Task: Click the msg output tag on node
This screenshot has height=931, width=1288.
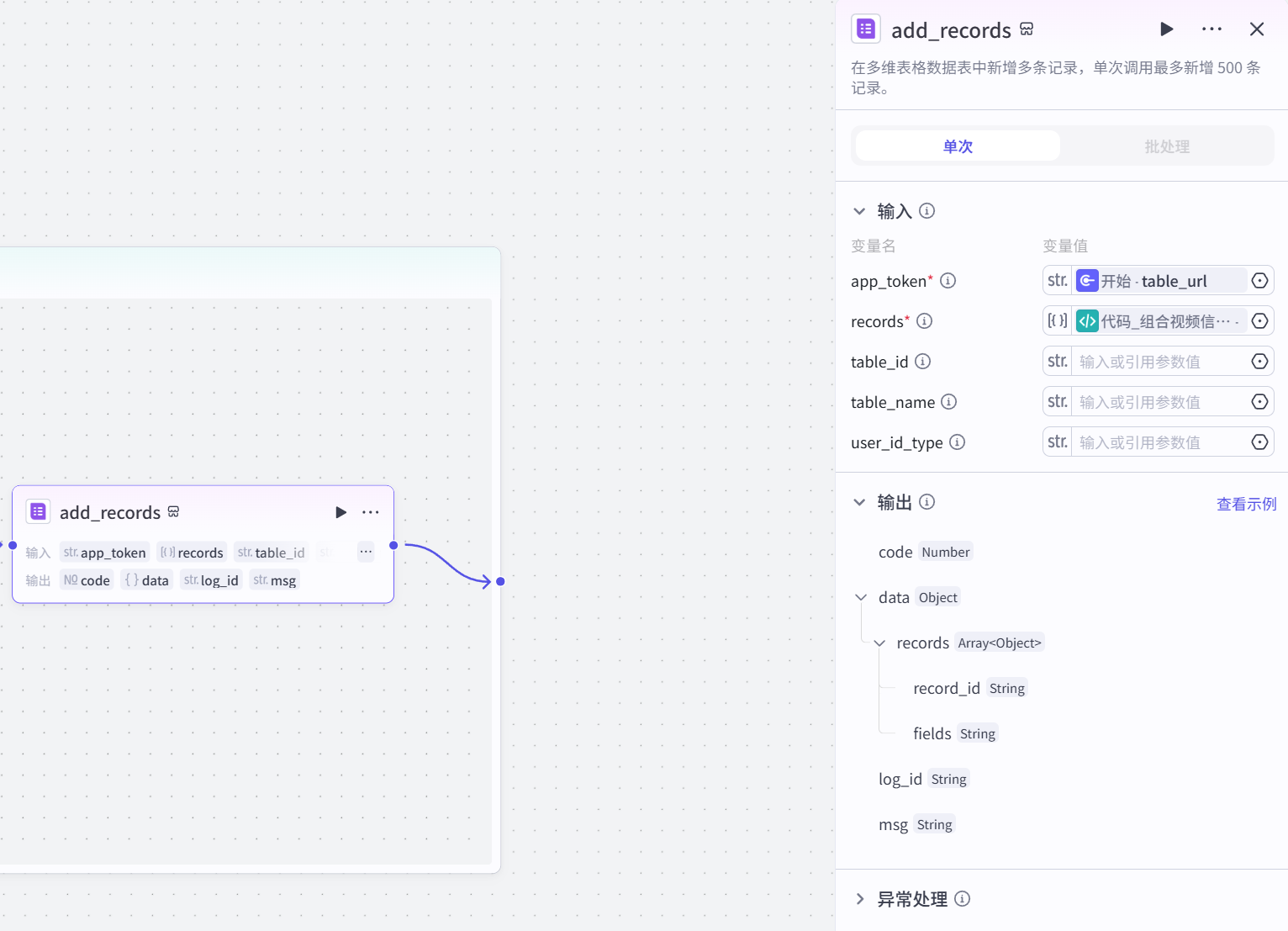Action: (275, 580)
